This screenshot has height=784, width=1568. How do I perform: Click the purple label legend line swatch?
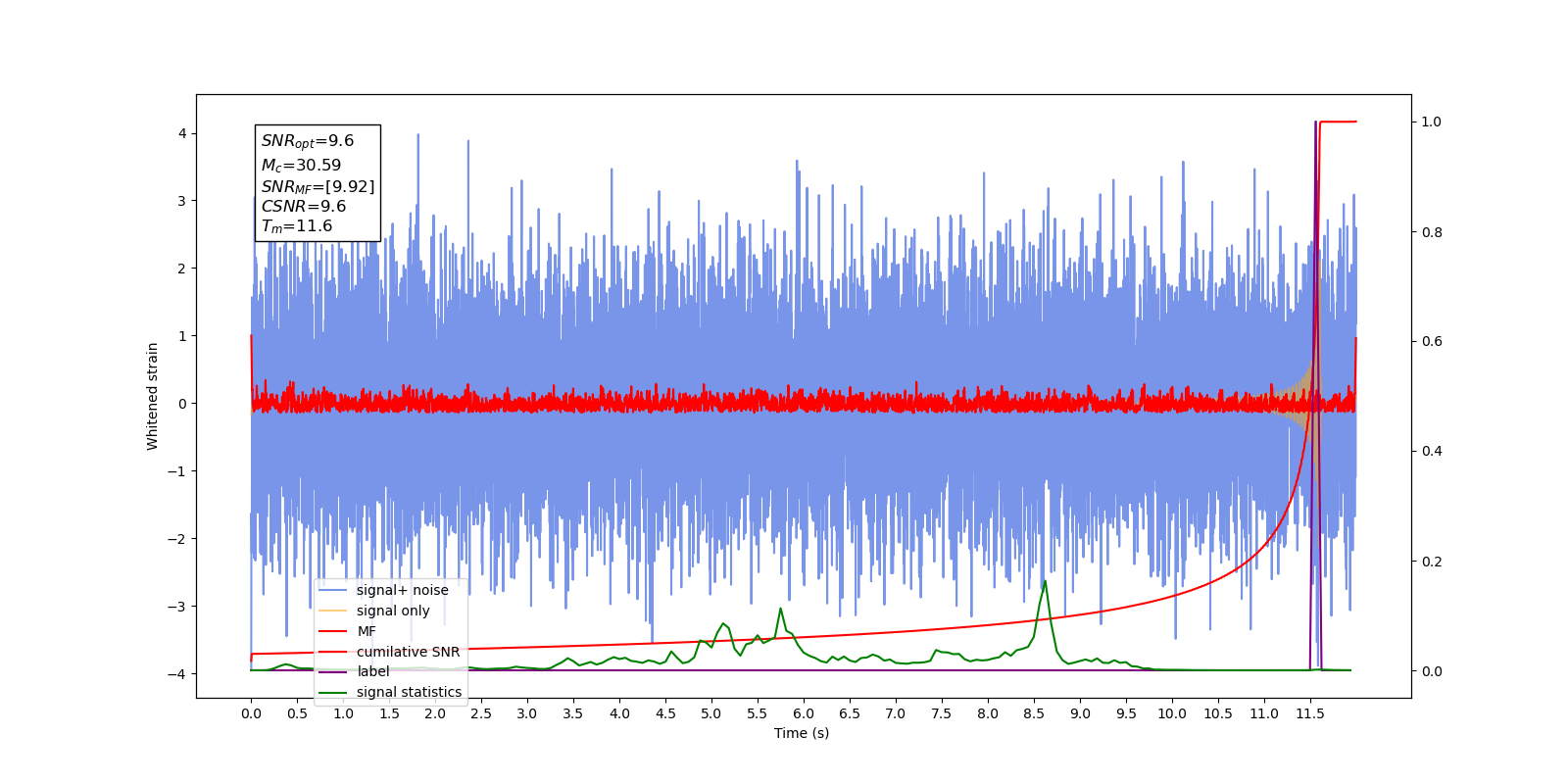tap(333, 671)
